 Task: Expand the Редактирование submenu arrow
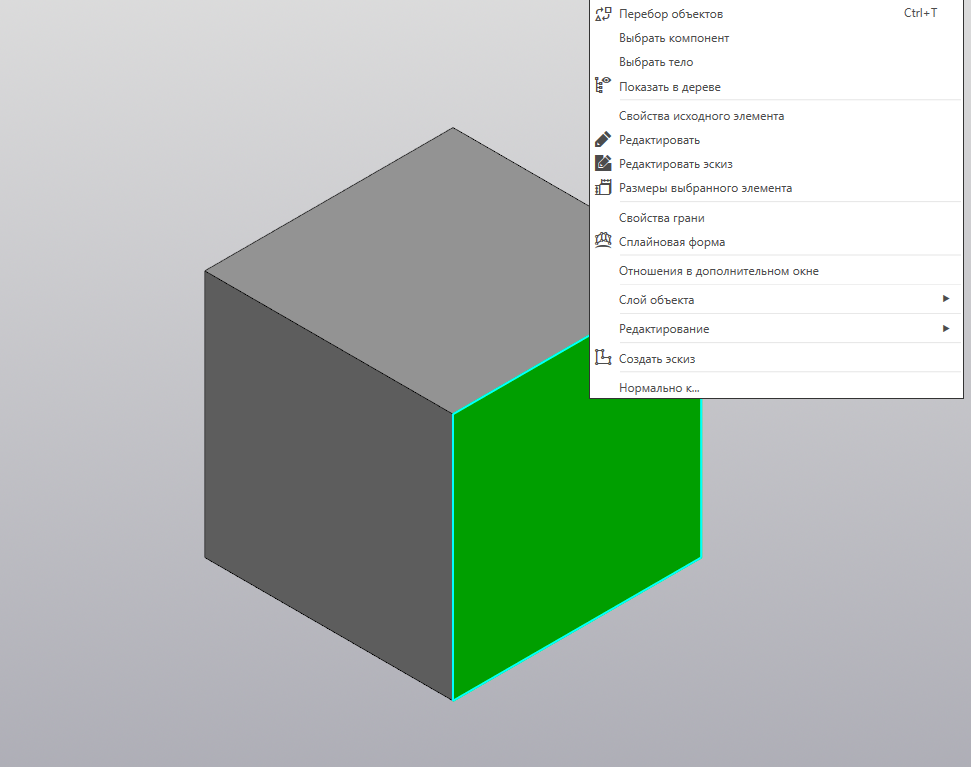click(x=946, y=328)
